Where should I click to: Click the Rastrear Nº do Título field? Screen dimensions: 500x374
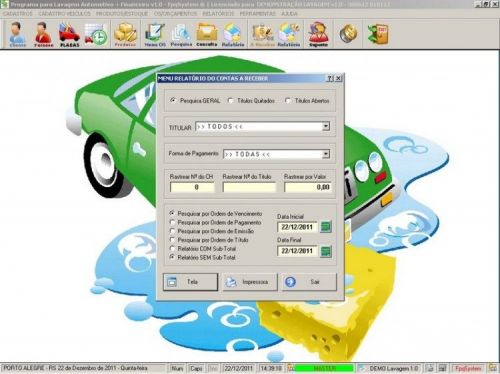click(249, 187)
